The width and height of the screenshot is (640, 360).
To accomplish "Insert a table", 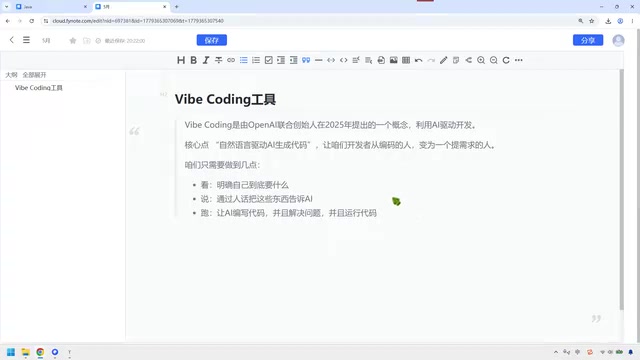I will click(406, 60).
